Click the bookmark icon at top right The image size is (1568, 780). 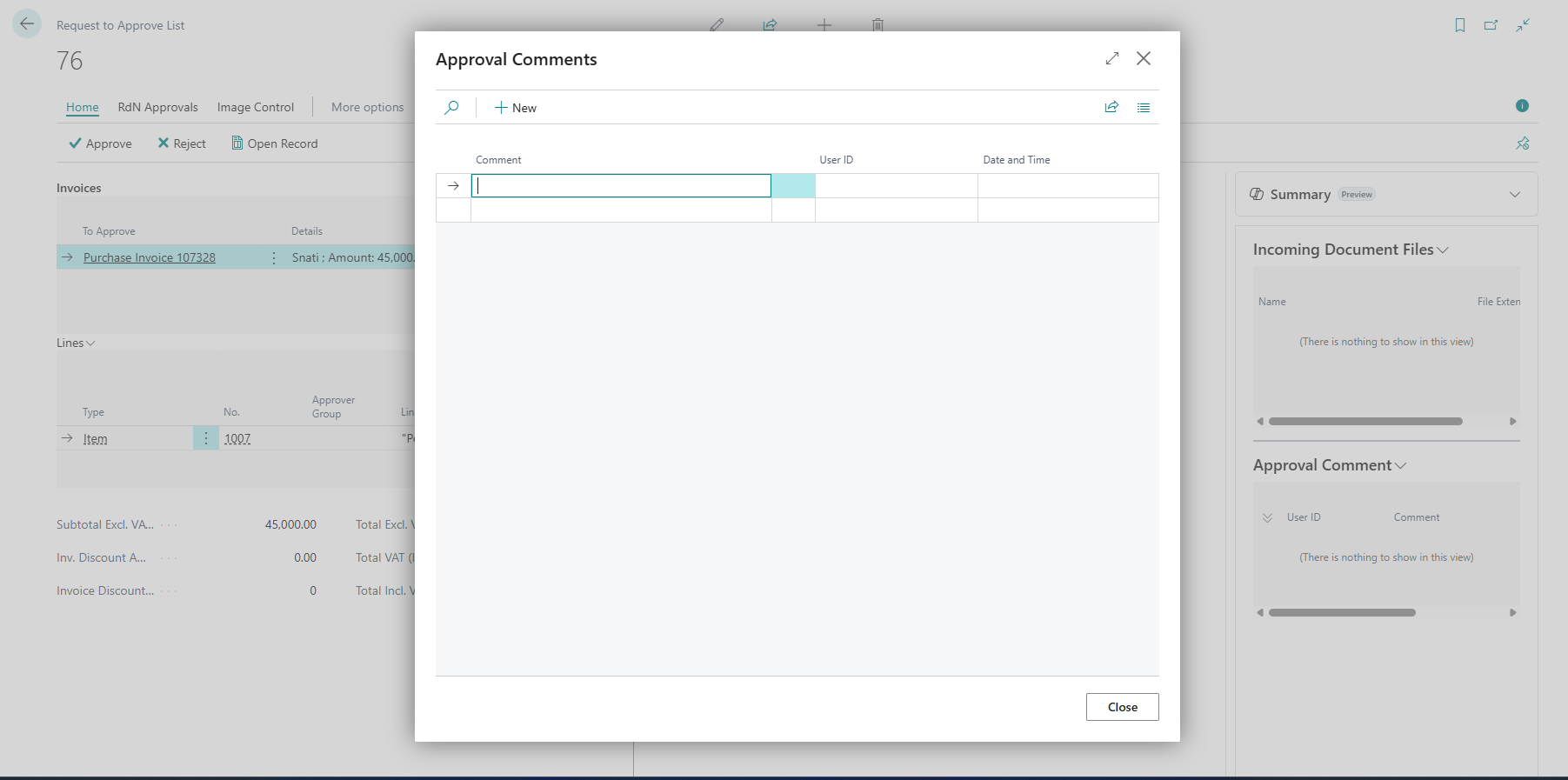[1460, 25]
